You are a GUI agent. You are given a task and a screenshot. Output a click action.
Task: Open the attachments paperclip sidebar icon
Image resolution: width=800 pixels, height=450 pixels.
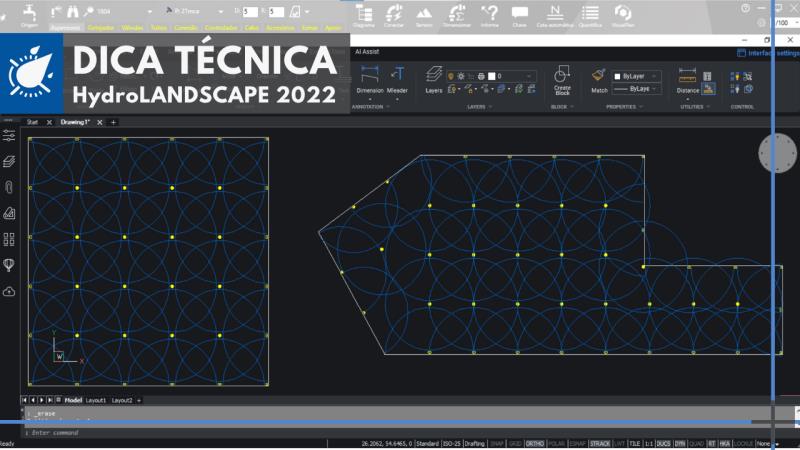(9, 187)
